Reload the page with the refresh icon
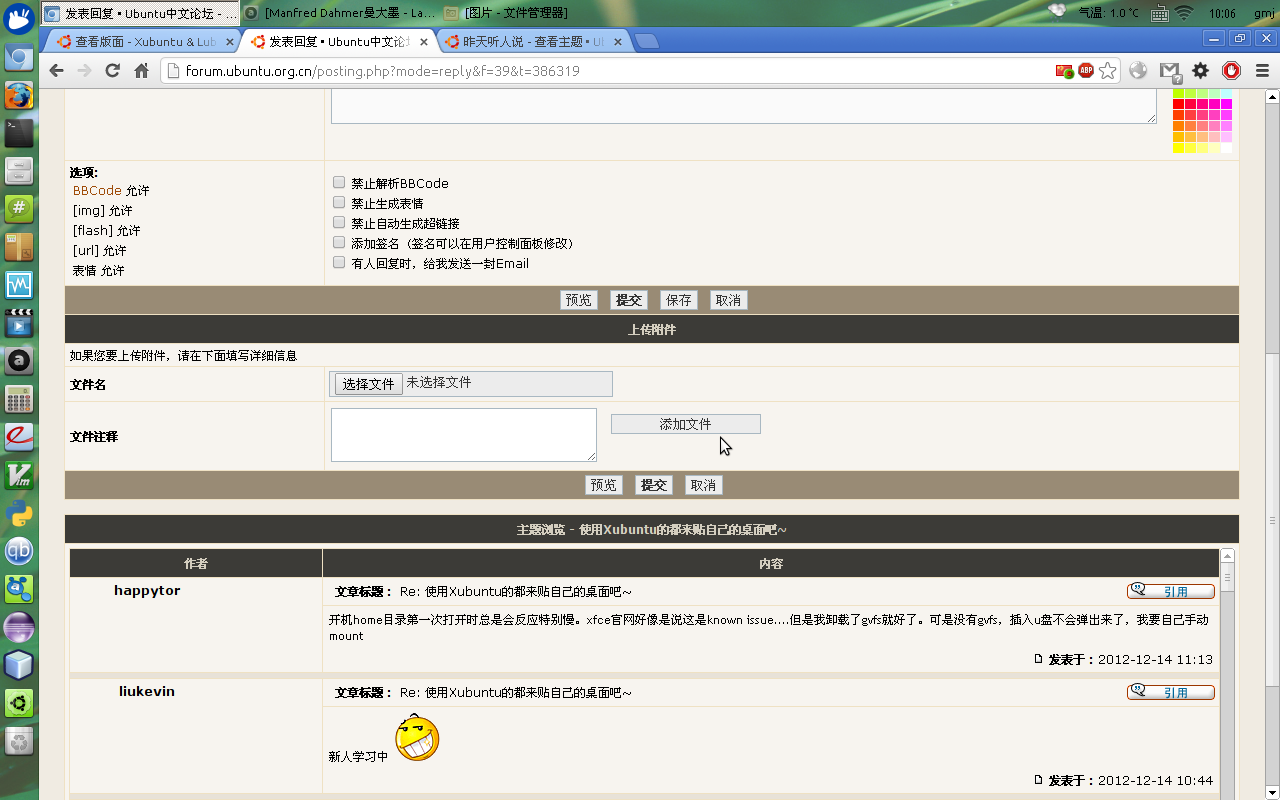Image resolution: width=1280 pixels, height=800 pixels. pos(112,71)
